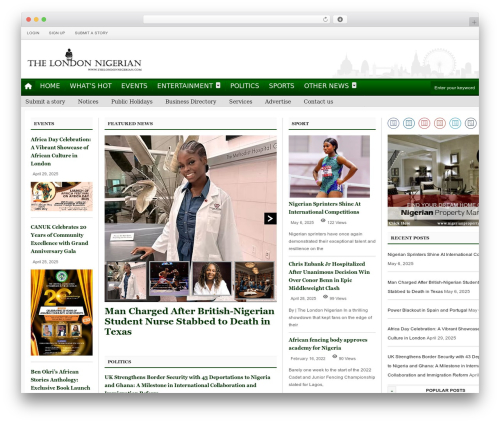Open African fencing body approves academy article
500x423 pixels.
click(x=328, y=344)
